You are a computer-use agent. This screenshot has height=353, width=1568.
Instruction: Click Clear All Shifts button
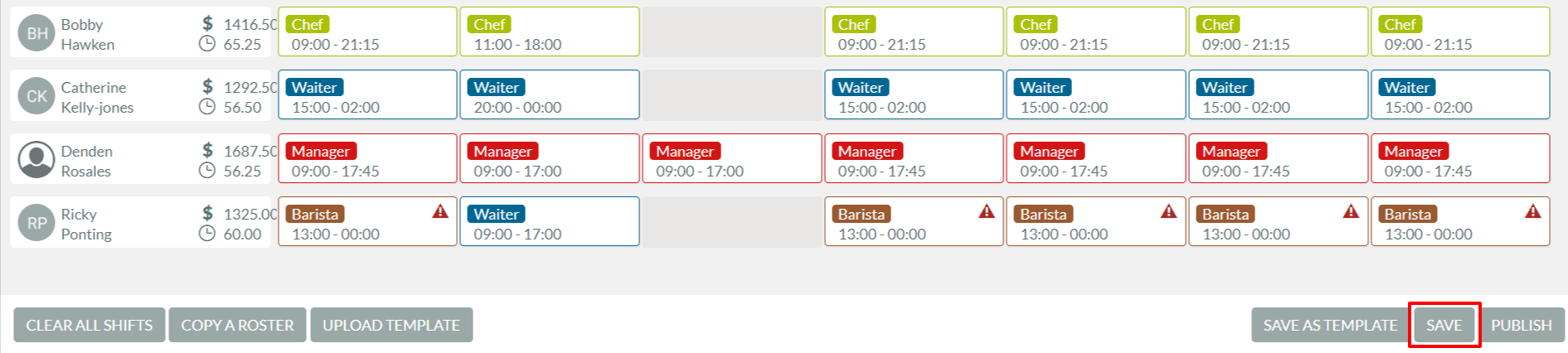90,325
